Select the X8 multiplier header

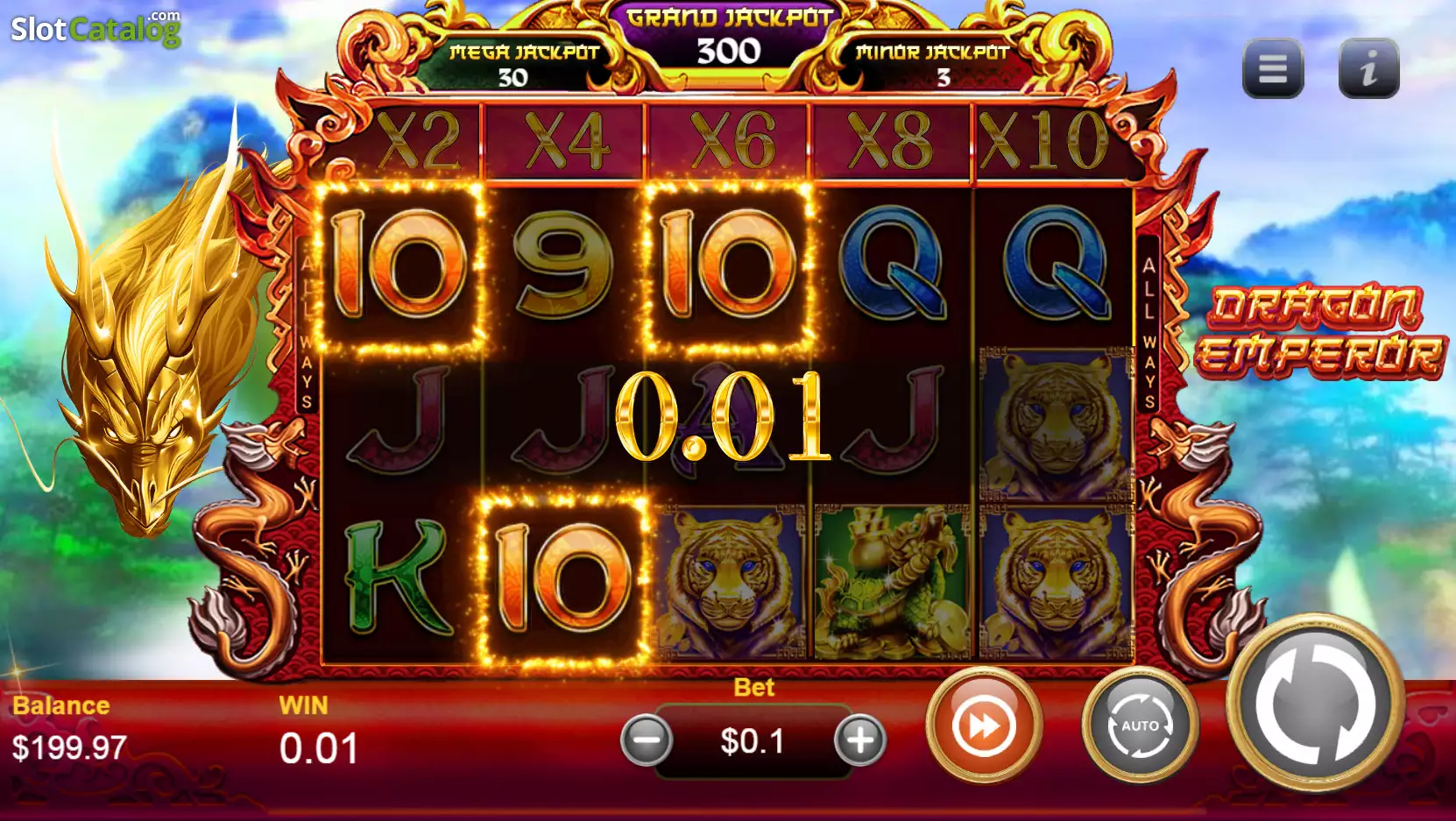(891, 141)
